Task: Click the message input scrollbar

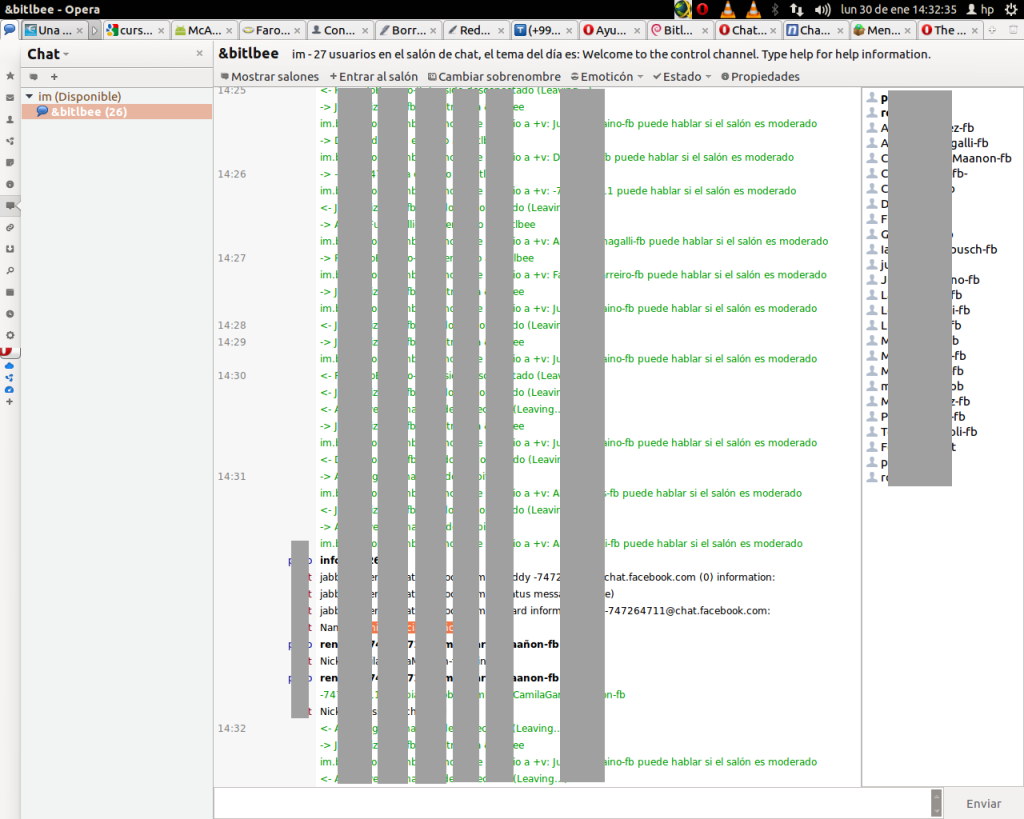Action: coord(936,803)
